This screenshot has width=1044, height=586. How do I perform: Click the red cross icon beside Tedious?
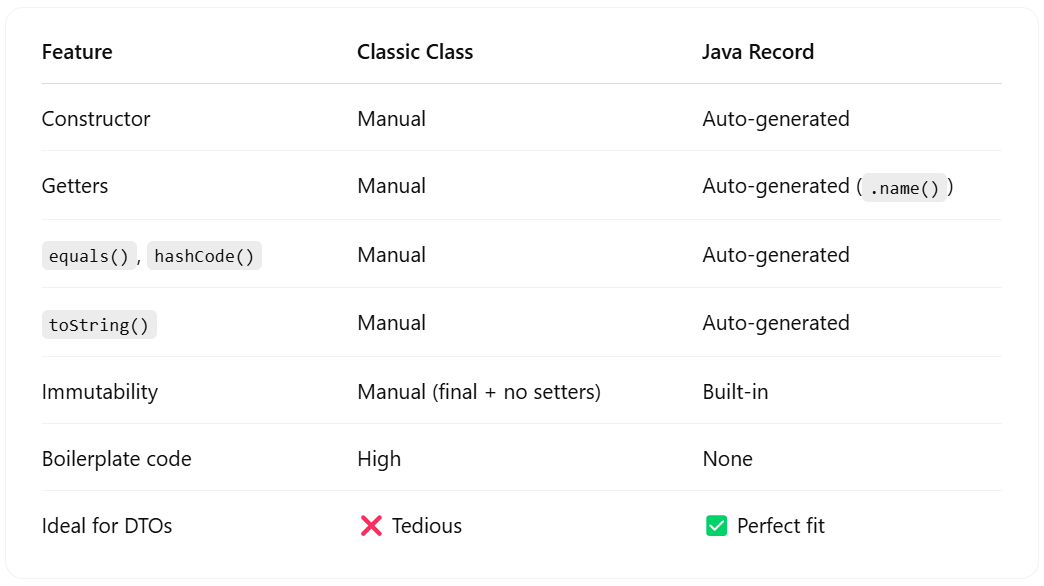tap(371, 526)
